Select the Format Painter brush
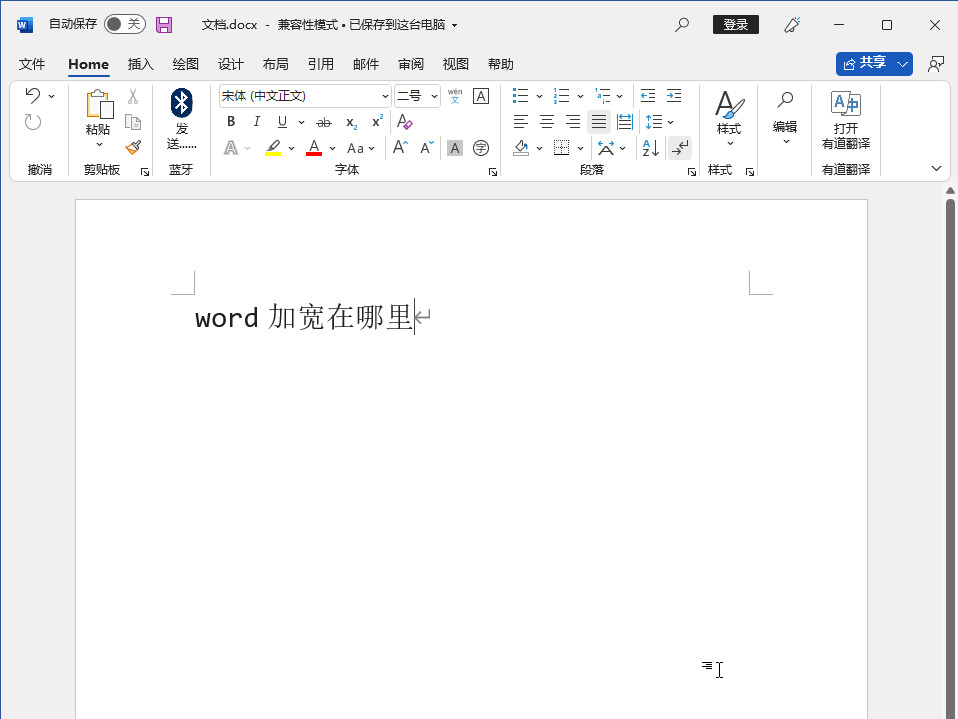Image resolution: width=958 pixels, height=719 pixels. pos(133,147)
